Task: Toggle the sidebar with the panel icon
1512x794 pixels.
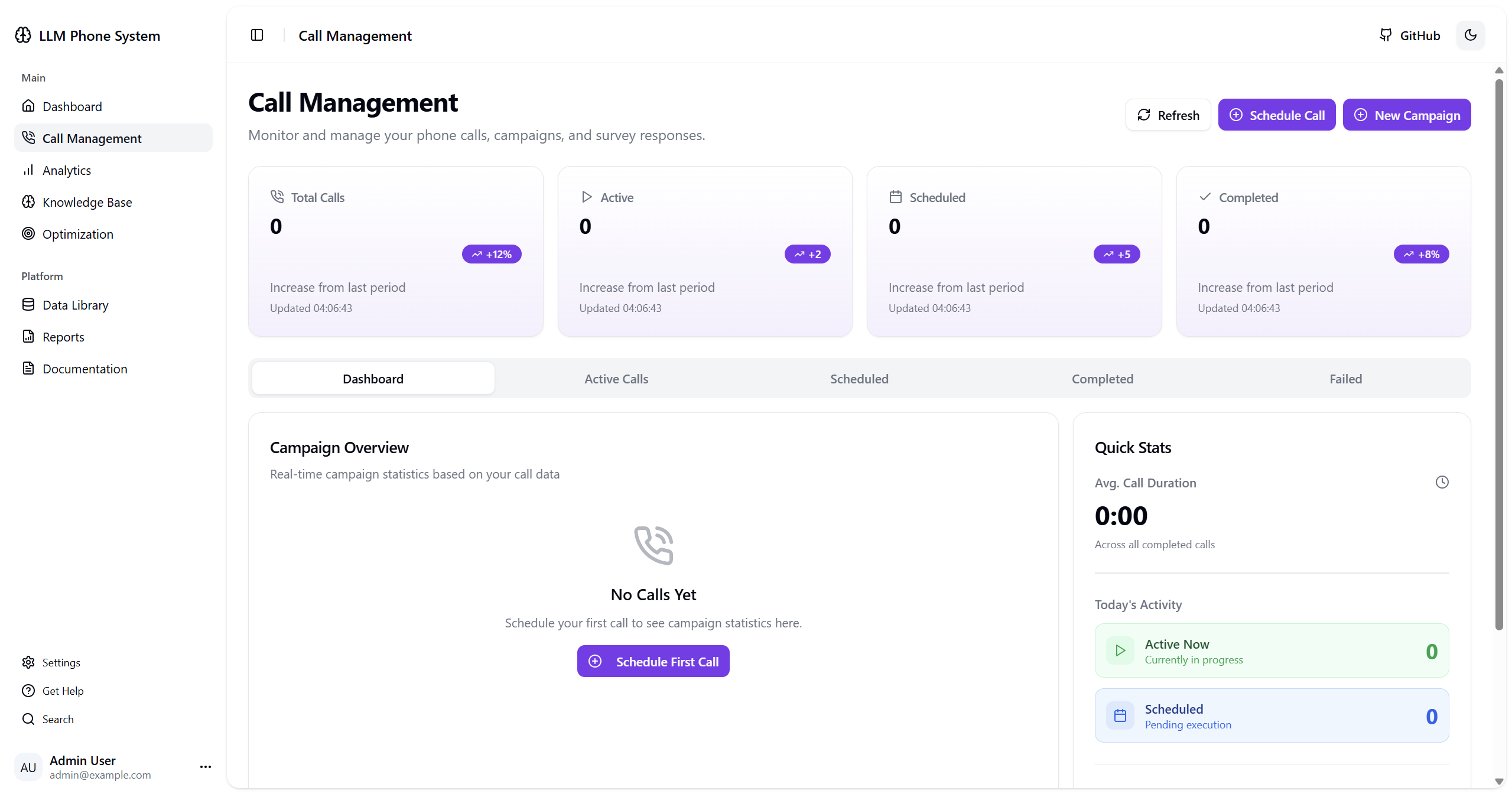Action: pos(257,35)
